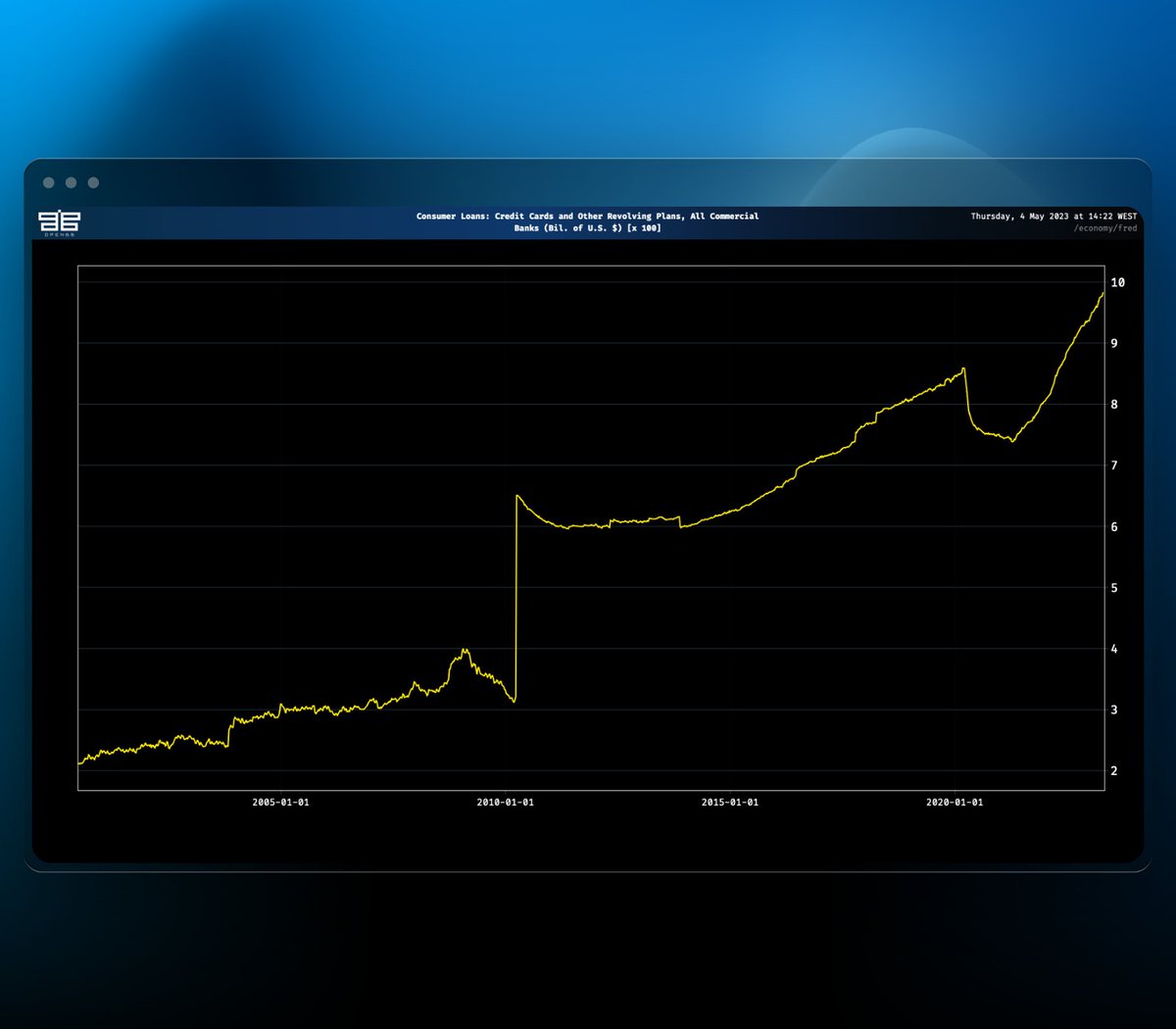This screenshot has width=1176, height=1029.
Task: Click the 2010-01-01 x-axis label
Action: pos(505,803)
